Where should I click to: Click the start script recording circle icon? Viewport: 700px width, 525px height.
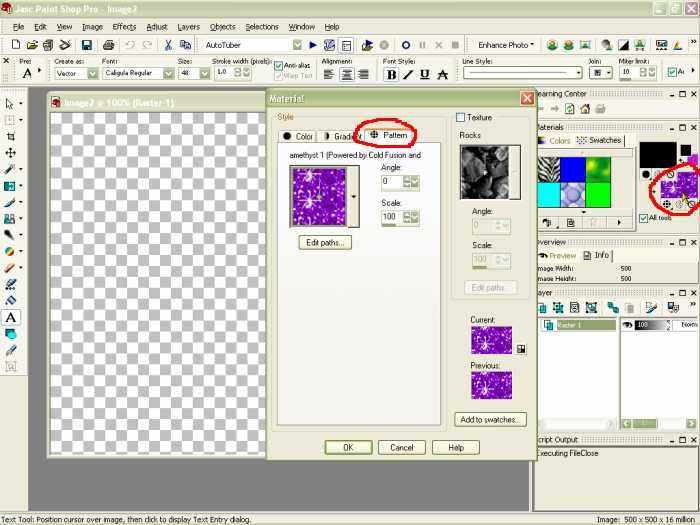click(x=406, y=45)
